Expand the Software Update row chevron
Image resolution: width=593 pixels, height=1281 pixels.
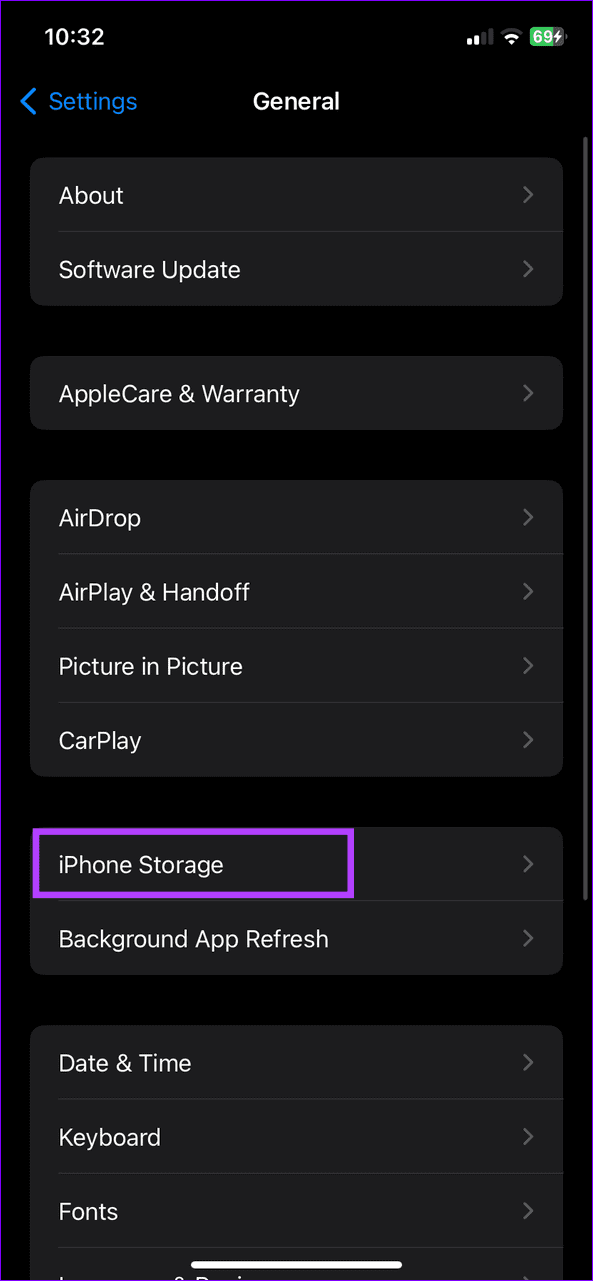click(528, 269)
